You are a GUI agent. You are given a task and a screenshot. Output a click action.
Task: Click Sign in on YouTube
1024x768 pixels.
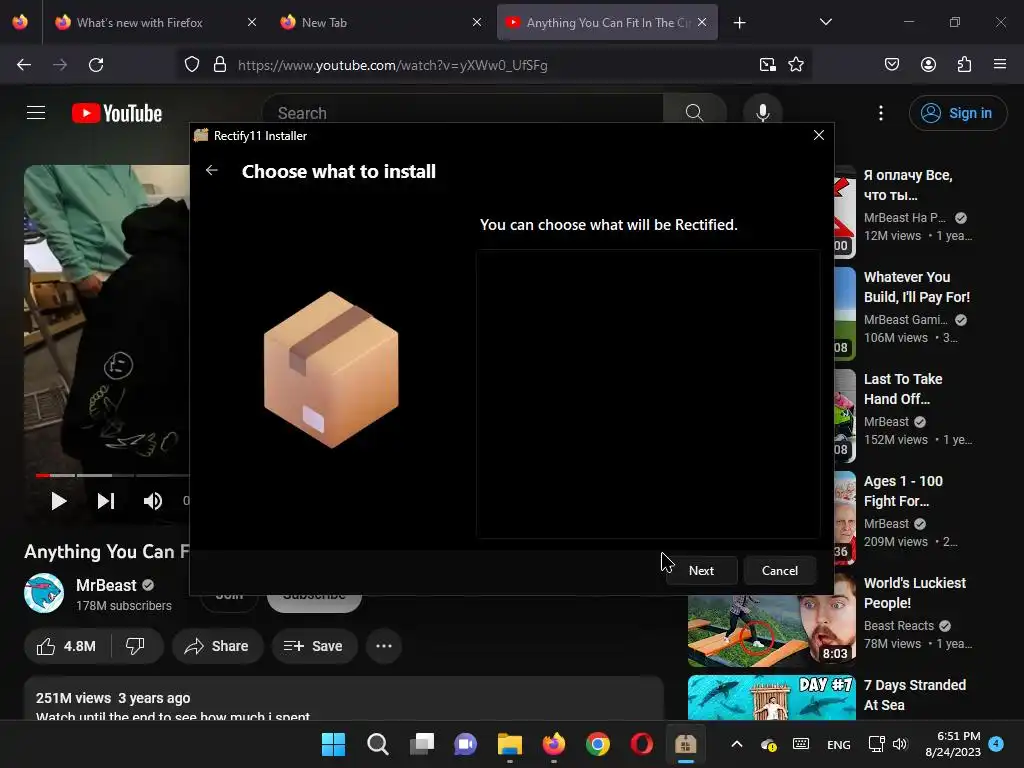(957, 113)
